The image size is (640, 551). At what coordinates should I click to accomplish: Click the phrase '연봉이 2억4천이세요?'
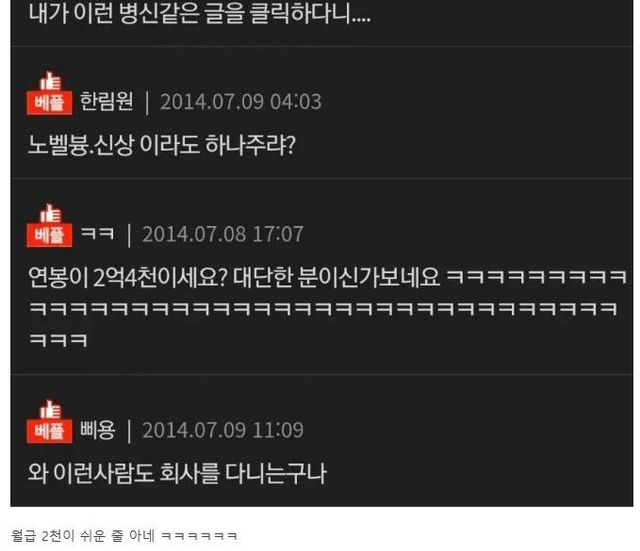[127, 277]
